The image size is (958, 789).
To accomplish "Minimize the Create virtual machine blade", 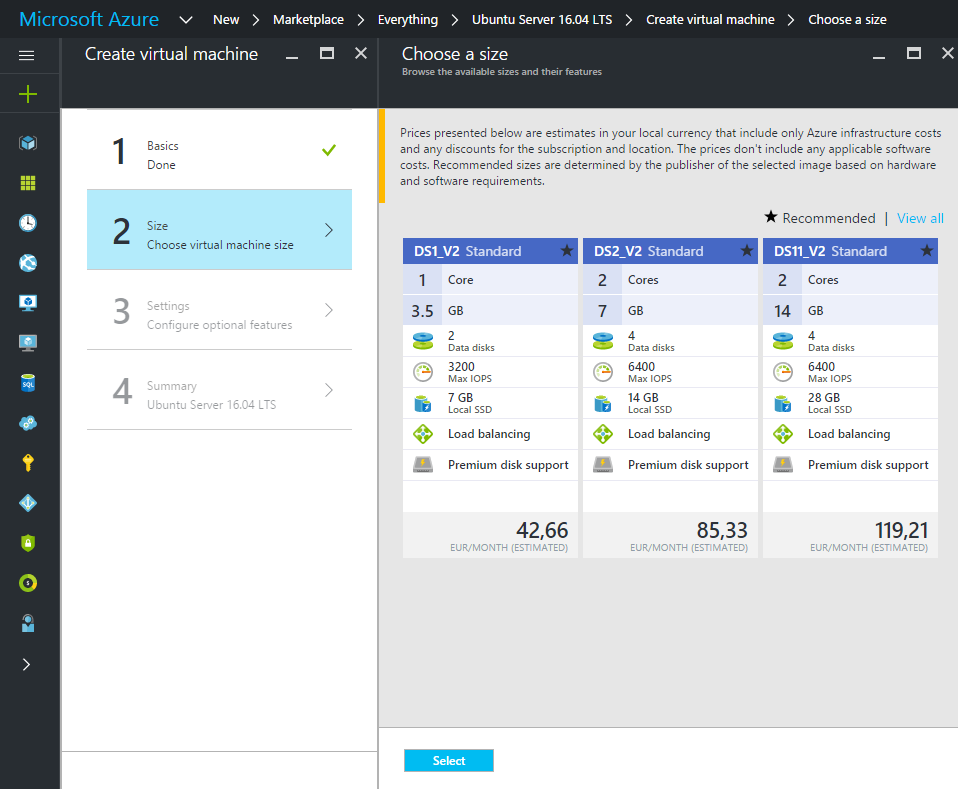I will [292, 55].
